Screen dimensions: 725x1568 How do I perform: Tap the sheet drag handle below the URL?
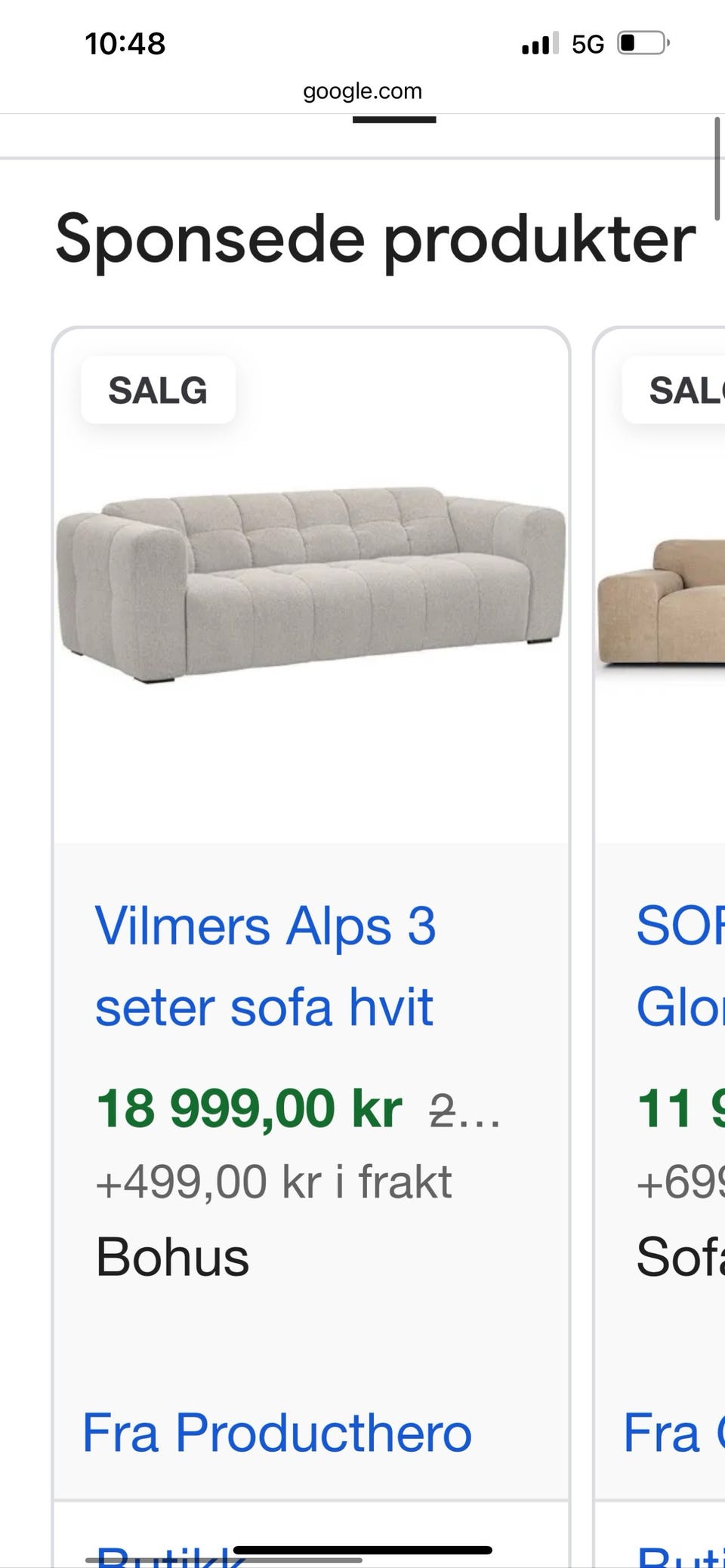pos(394,119)
